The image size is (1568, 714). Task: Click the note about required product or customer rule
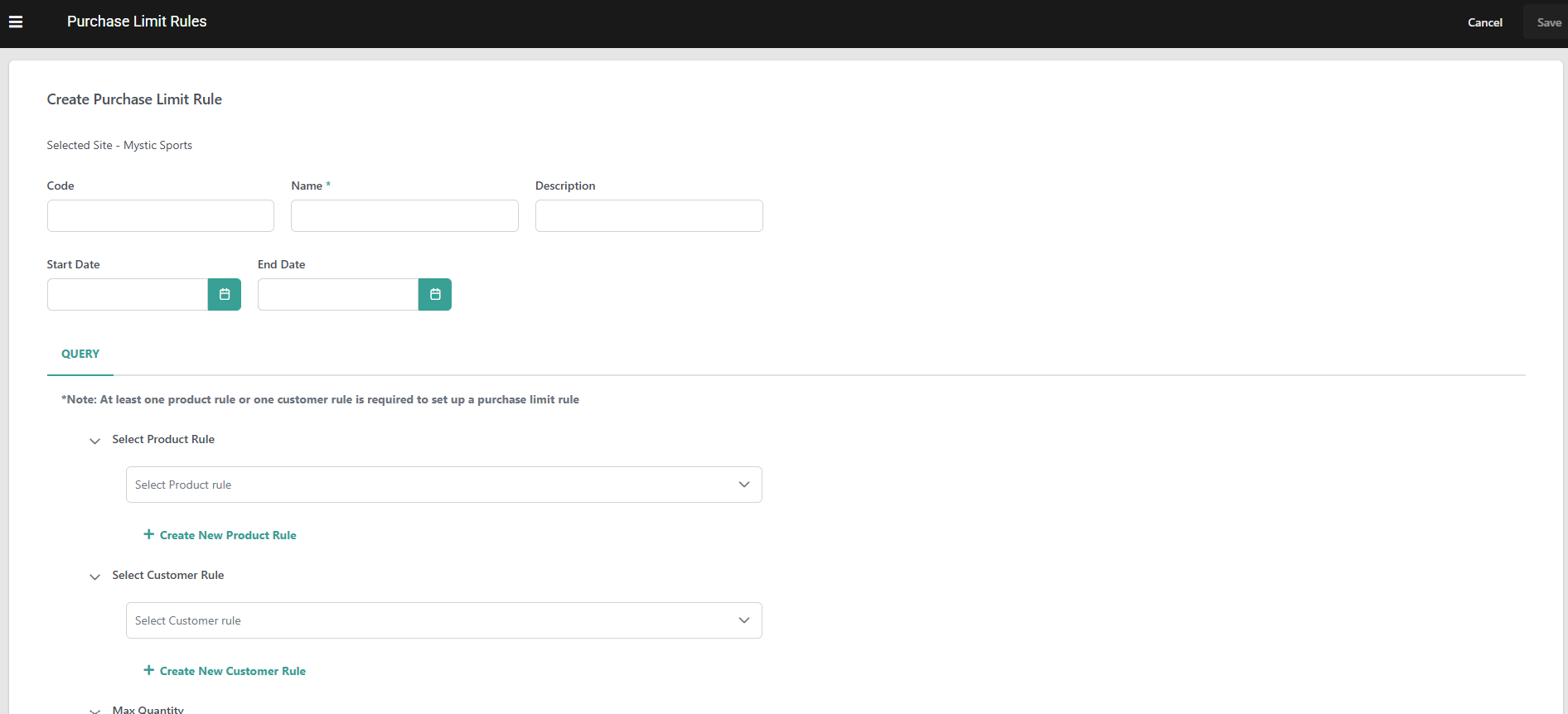320,399
